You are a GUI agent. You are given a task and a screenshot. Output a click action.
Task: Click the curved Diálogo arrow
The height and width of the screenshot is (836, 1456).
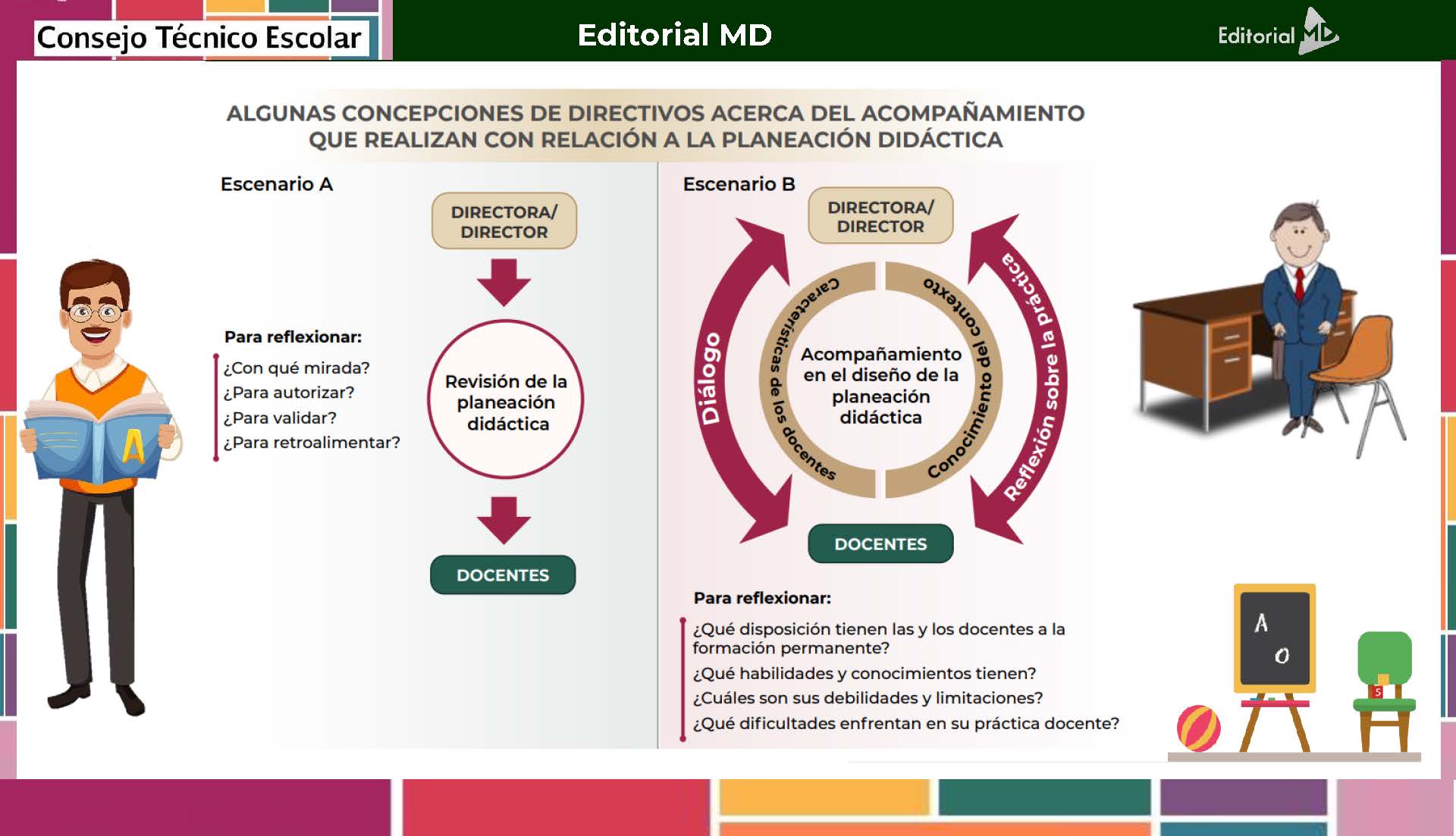coord(713,379)
